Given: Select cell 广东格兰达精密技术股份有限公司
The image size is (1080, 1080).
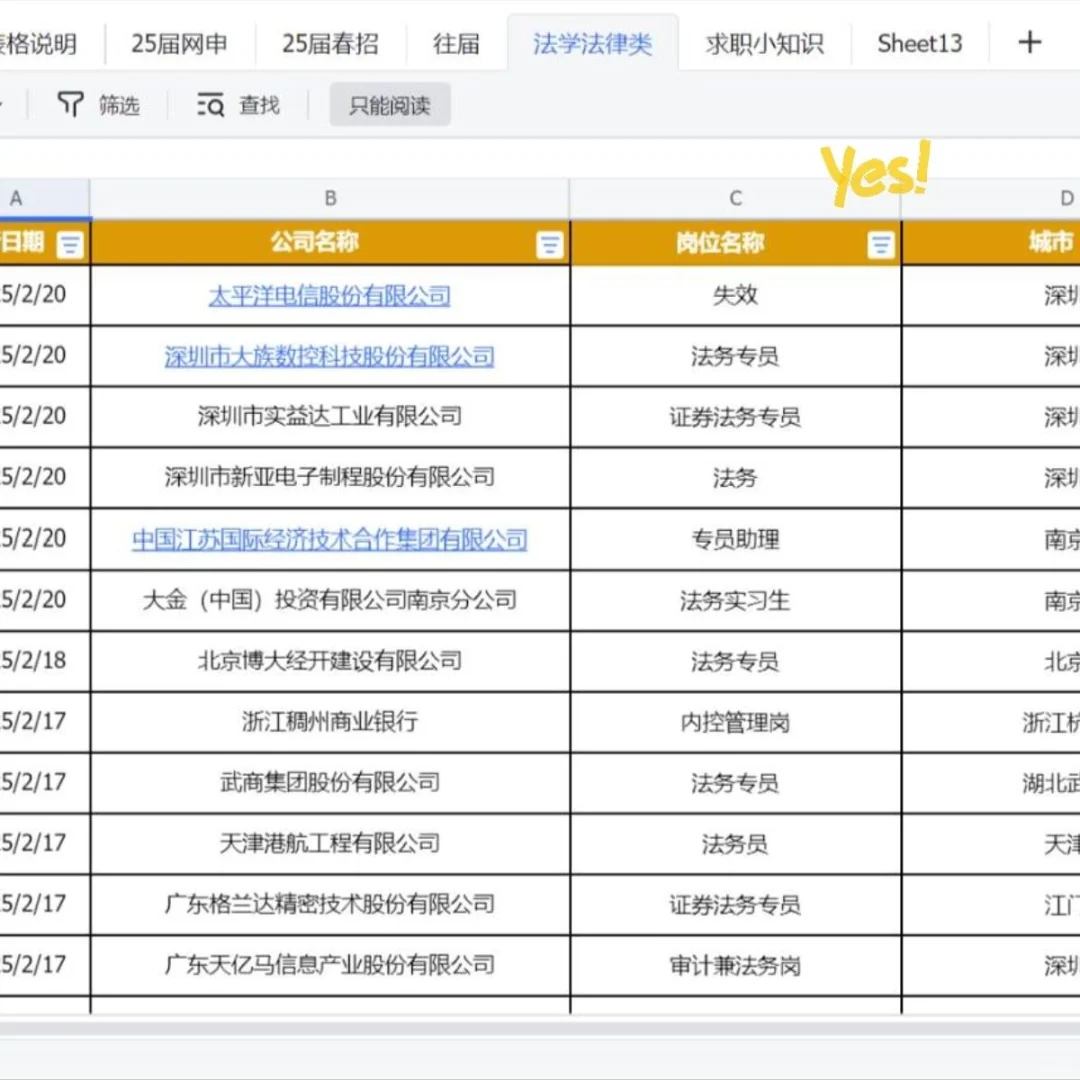Looking at the screenshot, I should click(330, 904).
